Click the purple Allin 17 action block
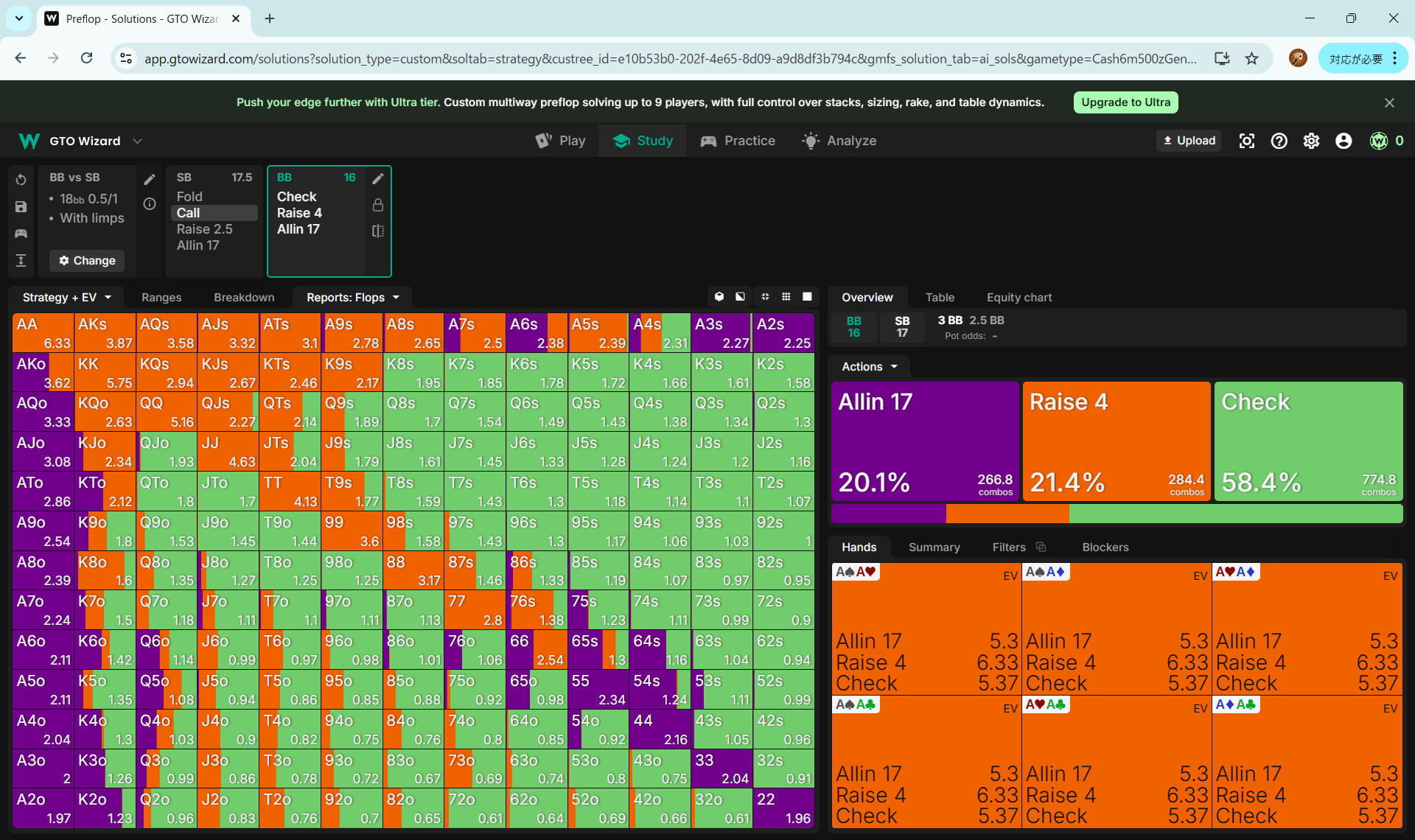 pos(925,441)
